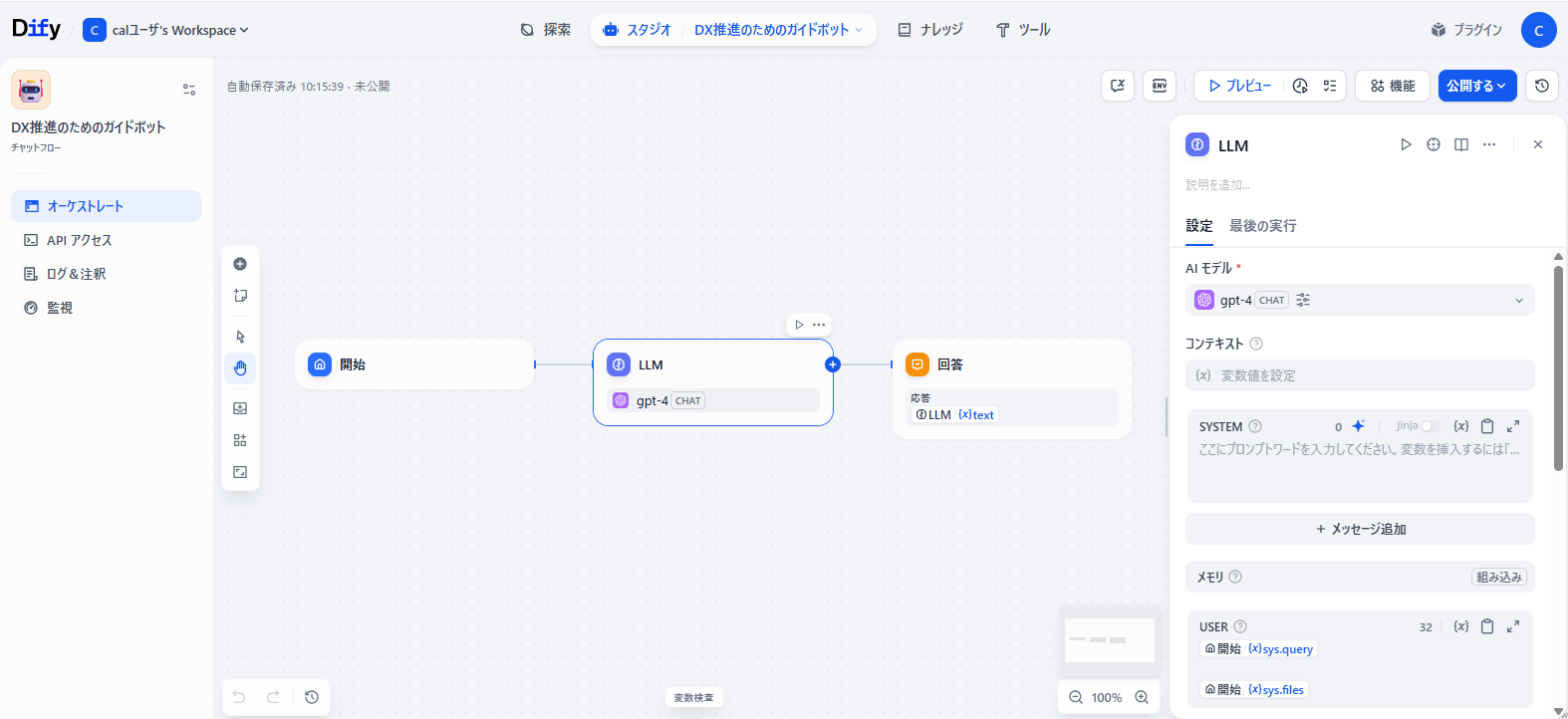Click the prompt generator sparkle icon
Screen dimensions: 1568x719
click(x=1358, y=426)
